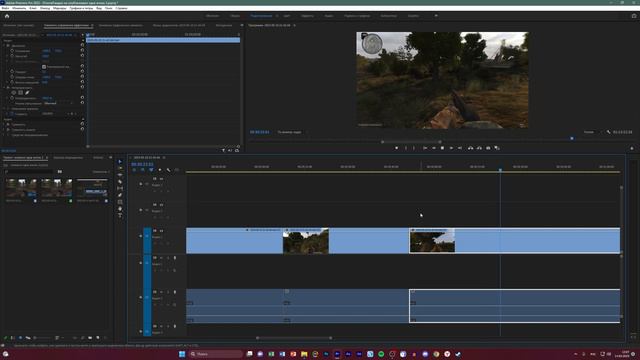Toggle the Scale animation stopwatch
The image size is (640, 360).
pyautogui.click(x=12, y=56)
